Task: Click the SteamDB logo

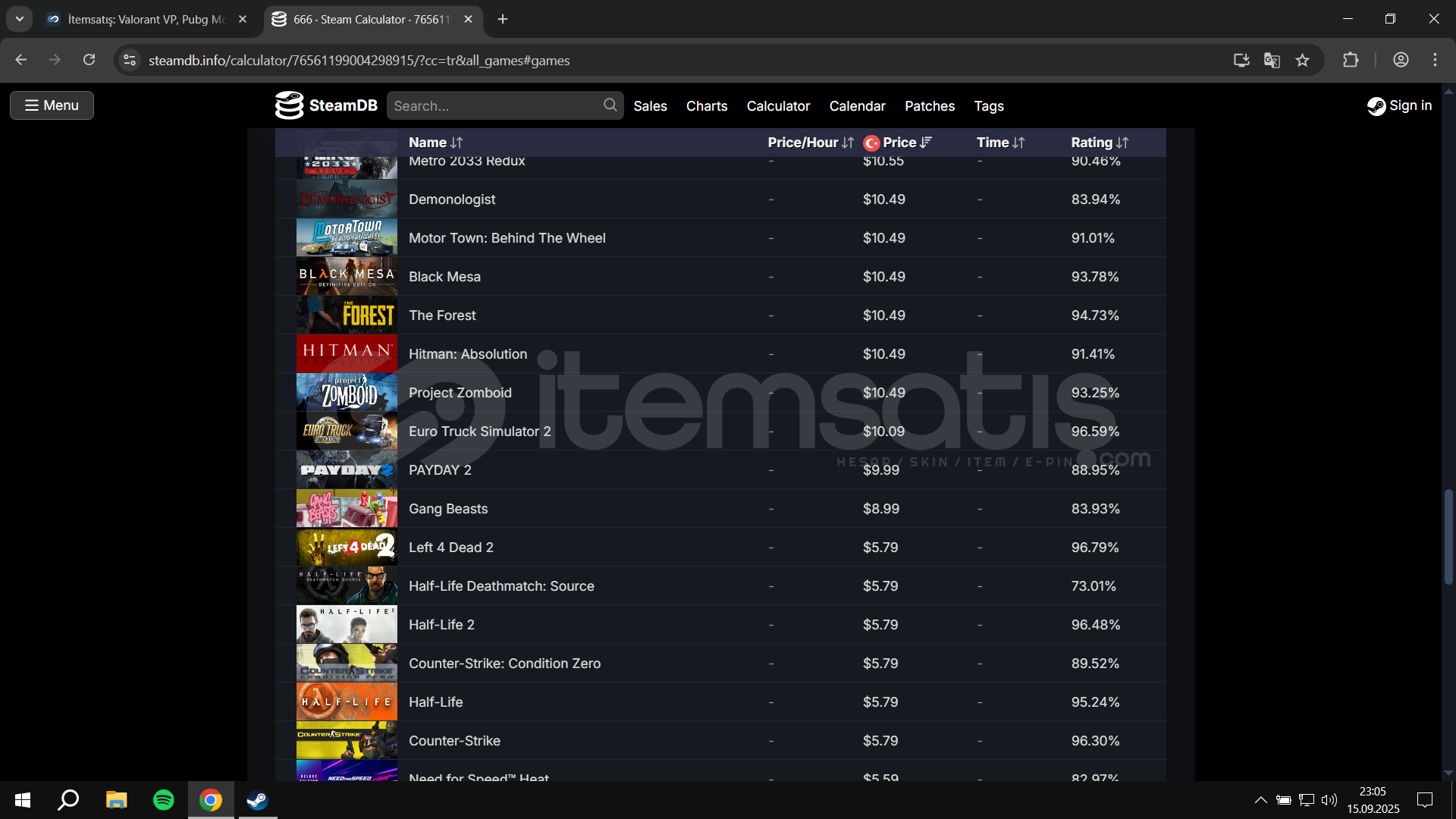Action: [x=326, y=105]
